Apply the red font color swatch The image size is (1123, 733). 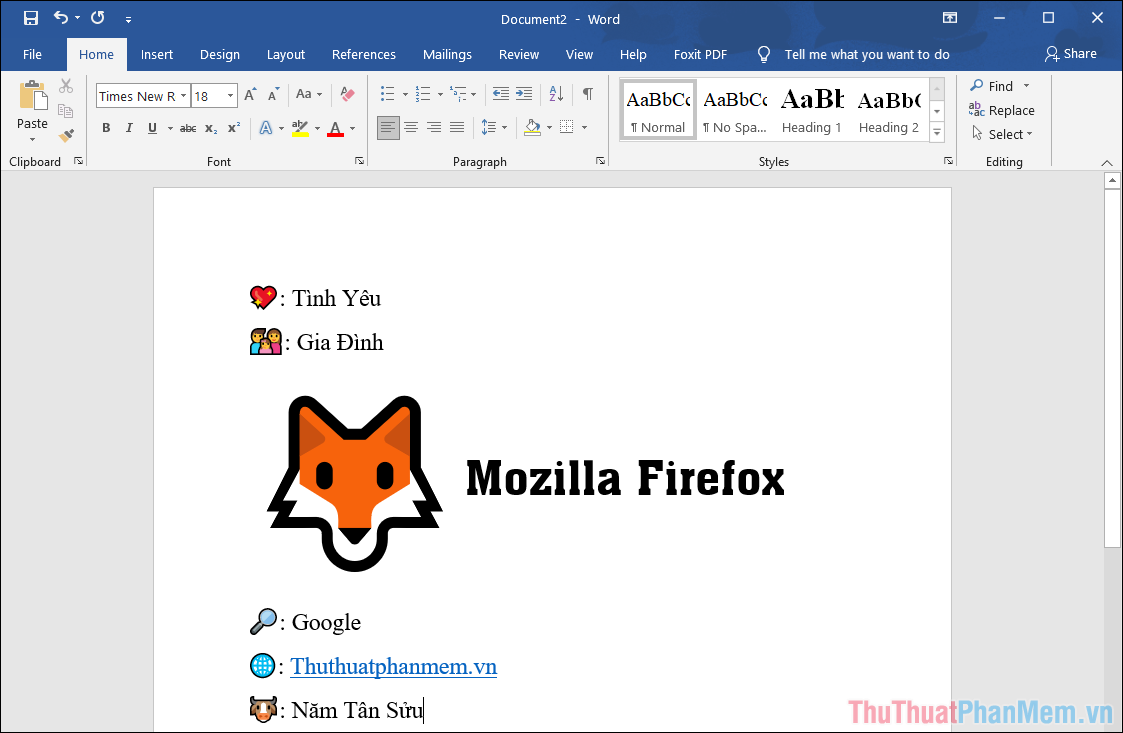point(334,128)
